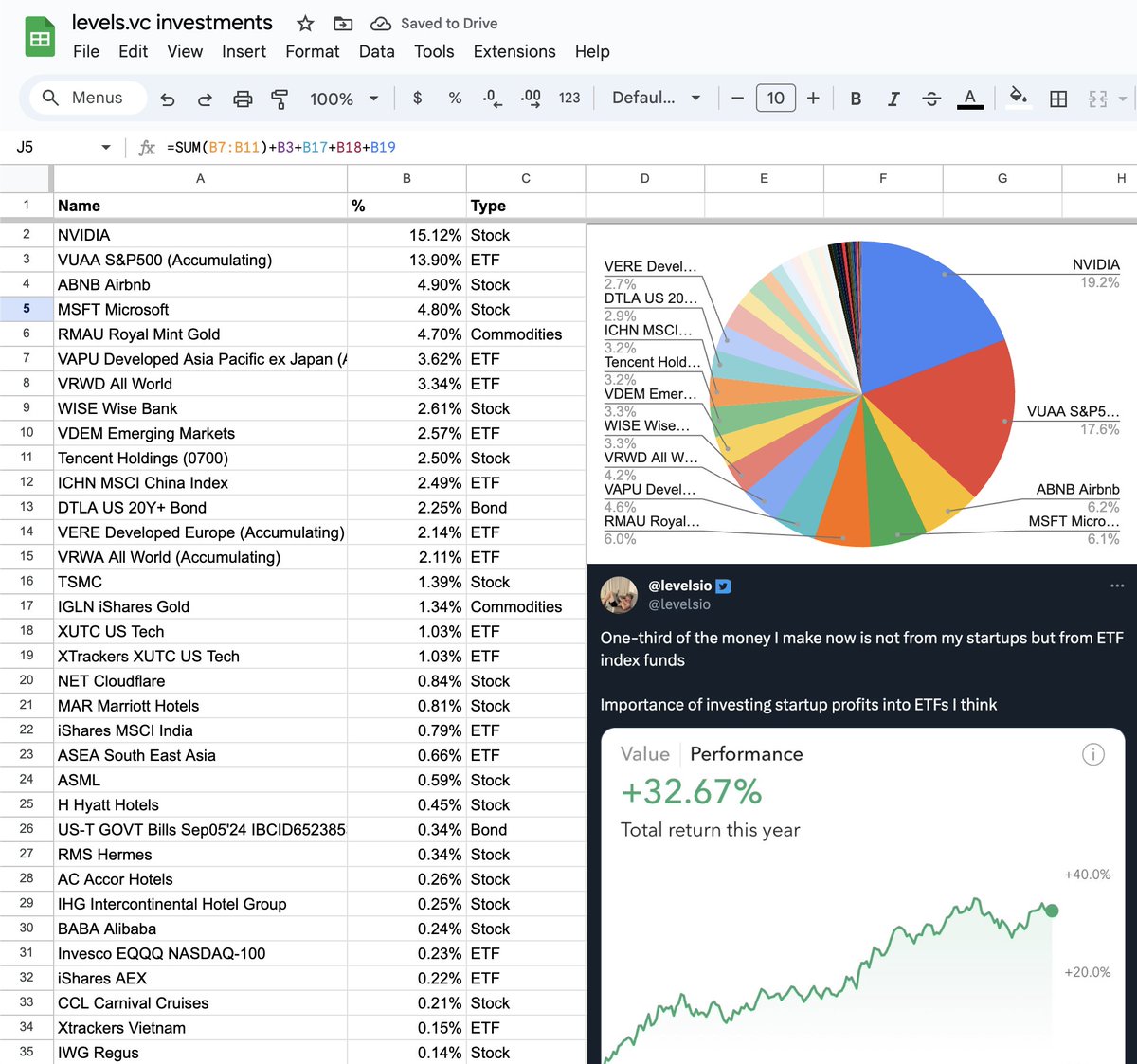
Task: Open the J5 name box dropdown
Action: (105, 147)
